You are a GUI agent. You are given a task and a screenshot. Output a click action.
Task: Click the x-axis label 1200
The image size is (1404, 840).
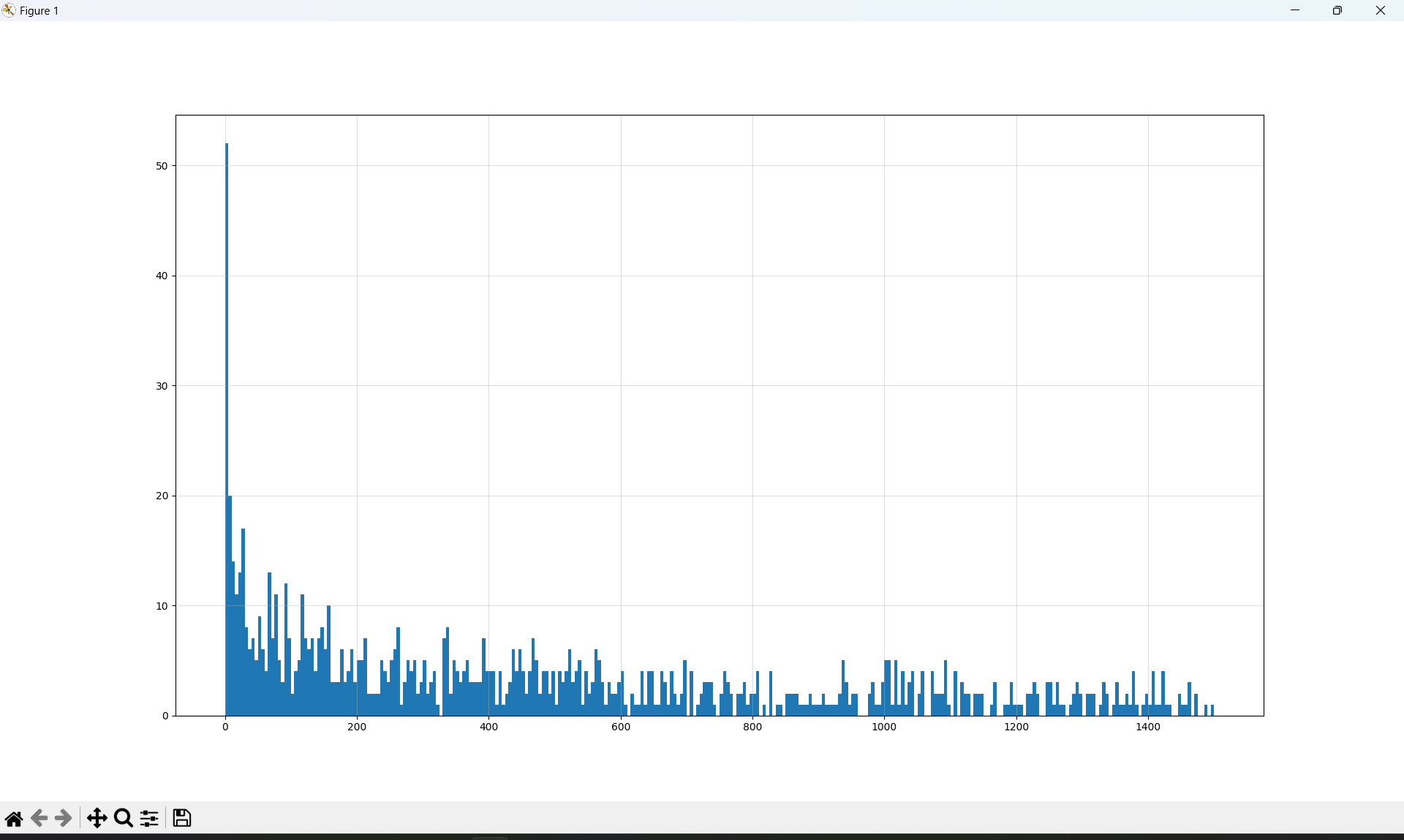pos(1016,727)
